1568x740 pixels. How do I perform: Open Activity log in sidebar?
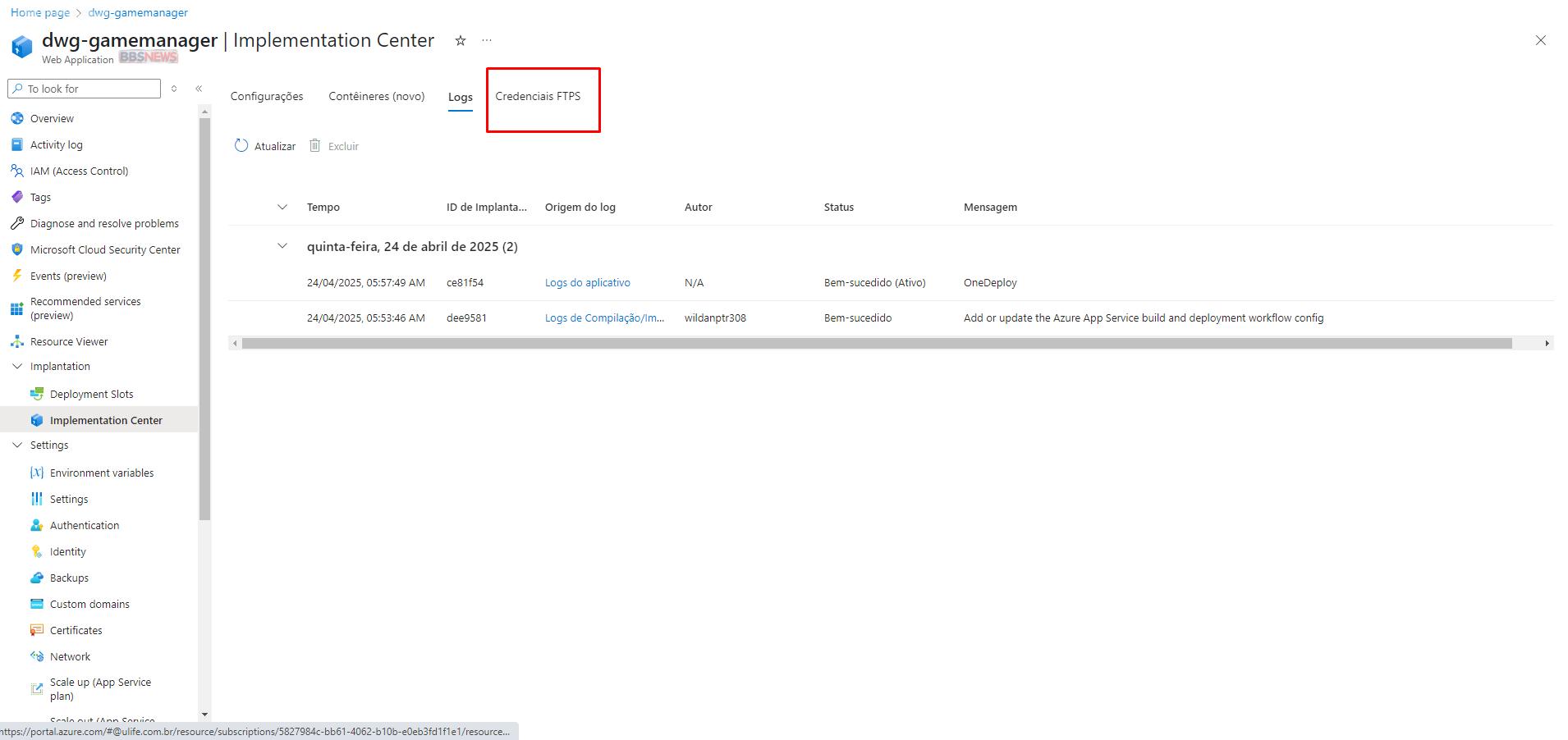coord(56,145)
